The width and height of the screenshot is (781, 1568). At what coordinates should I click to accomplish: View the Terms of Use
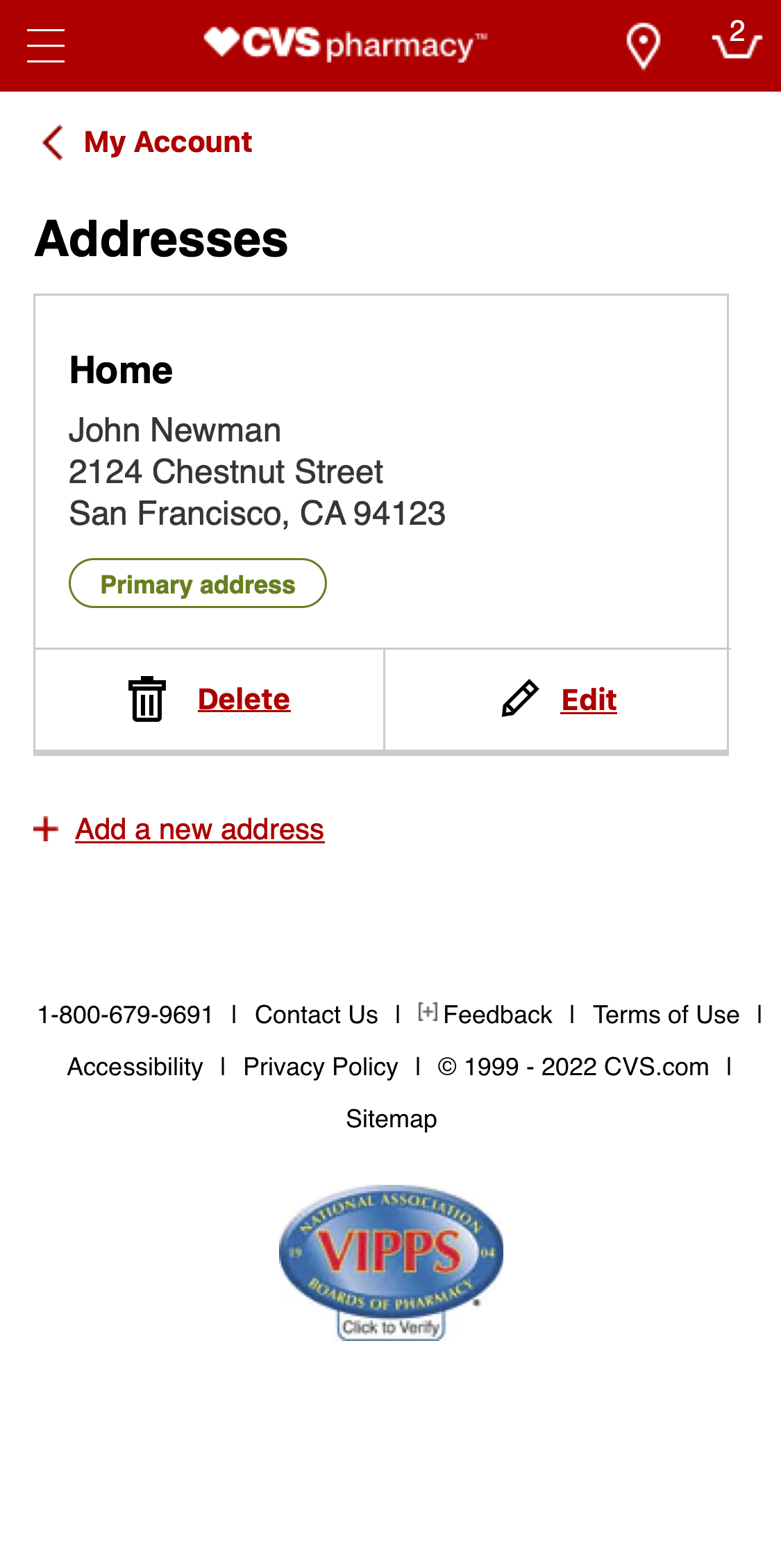click(x=666, y=1015)
